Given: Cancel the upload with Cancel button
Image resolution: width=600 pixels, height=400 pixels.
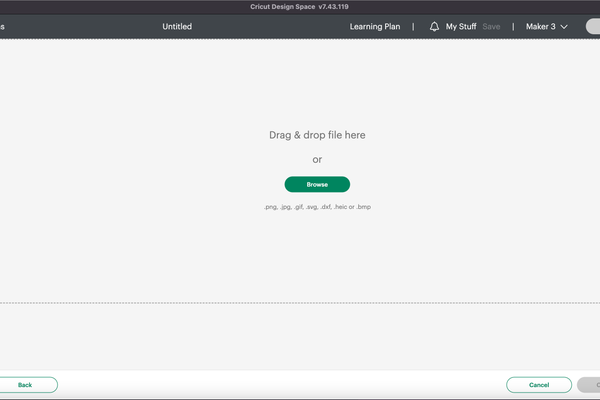Looking at the screenshot, I should point(539,384).
